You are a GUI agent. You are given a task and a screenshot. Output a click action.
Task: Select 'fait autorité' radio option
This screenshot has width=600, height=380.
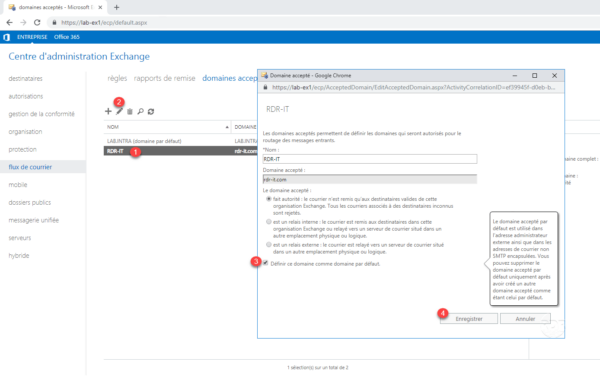click(x=269, y=199)
